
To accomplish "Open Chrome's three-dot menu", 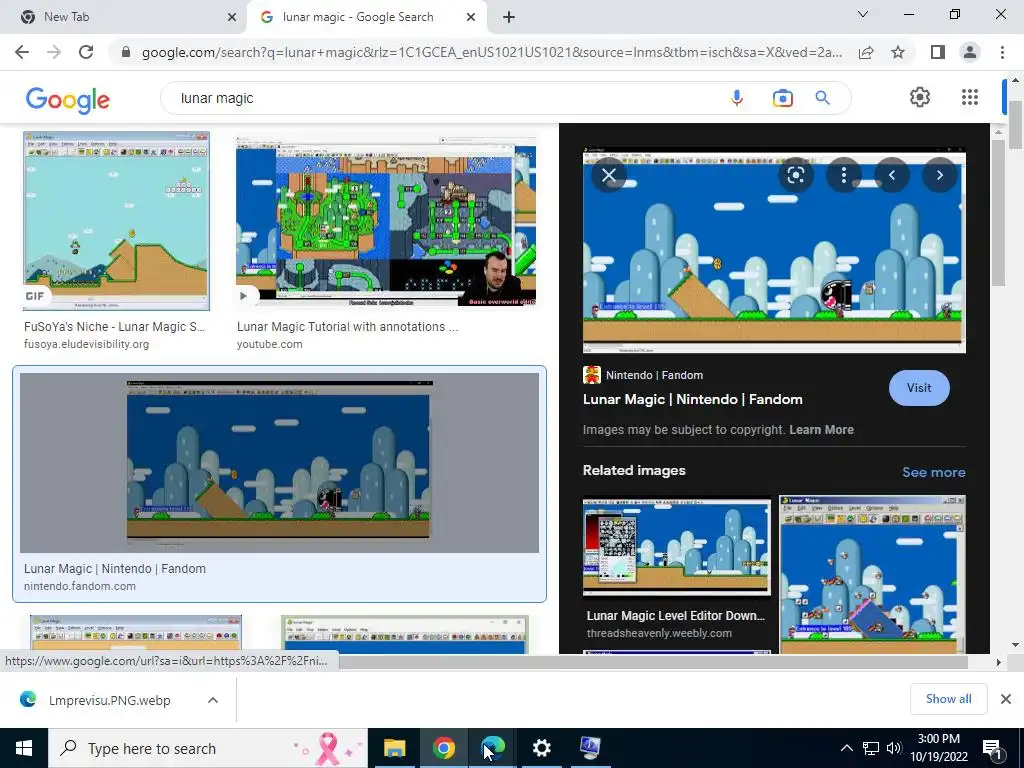I will coord(1002,52).
